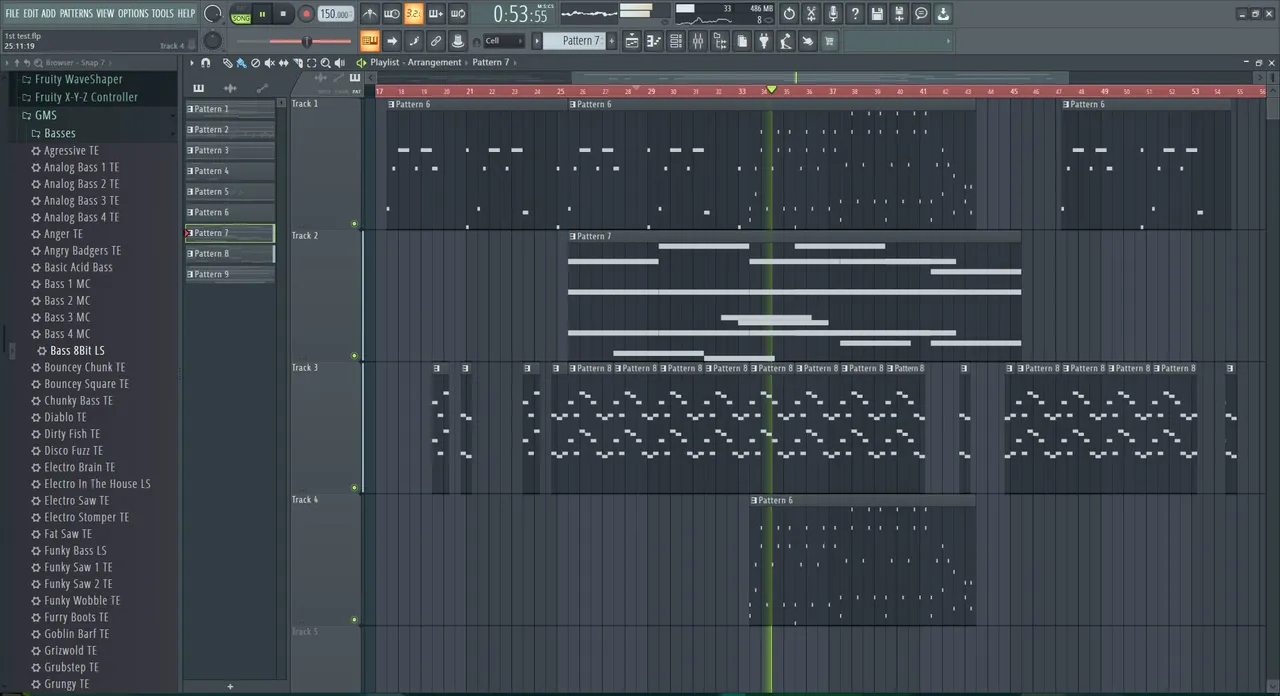
Task: Click the download/export icon
Action: click(x=943, y=14)
